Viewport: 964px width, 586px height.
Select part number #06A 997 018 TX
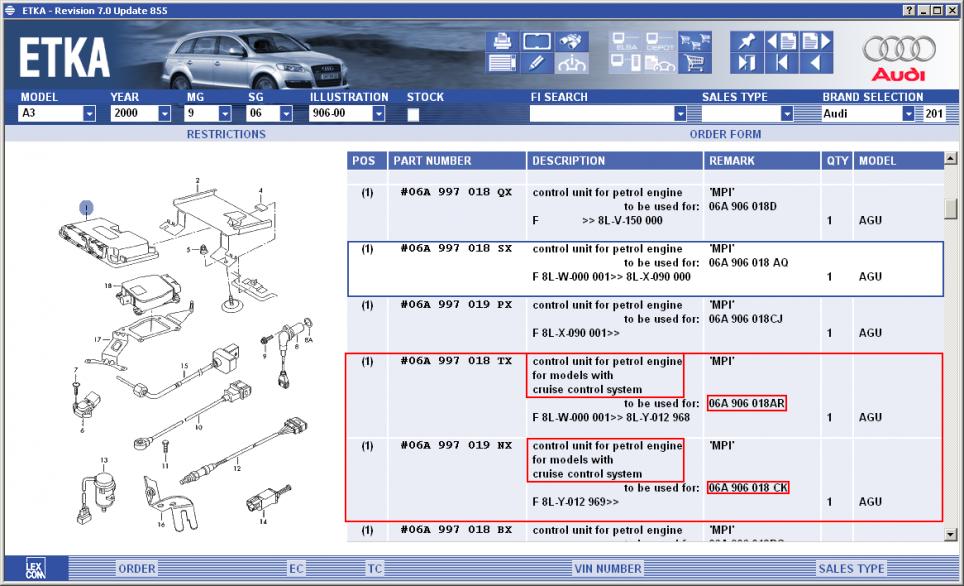pos(456,361)
